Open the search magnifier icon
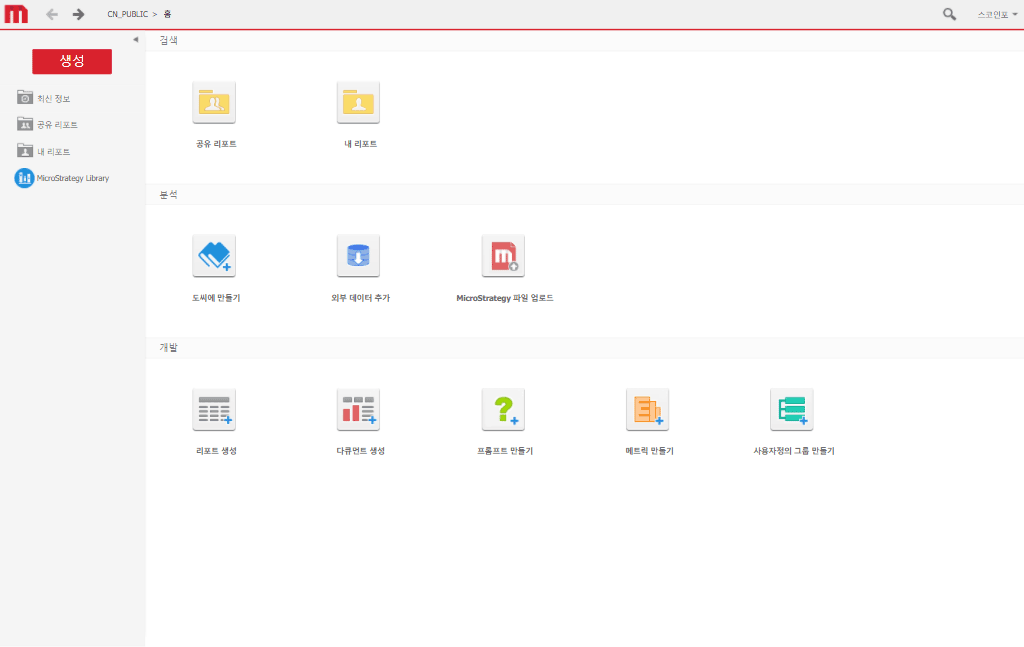Image resolution: width=1024 pixels, height=647 pixels. click(949, 14)
